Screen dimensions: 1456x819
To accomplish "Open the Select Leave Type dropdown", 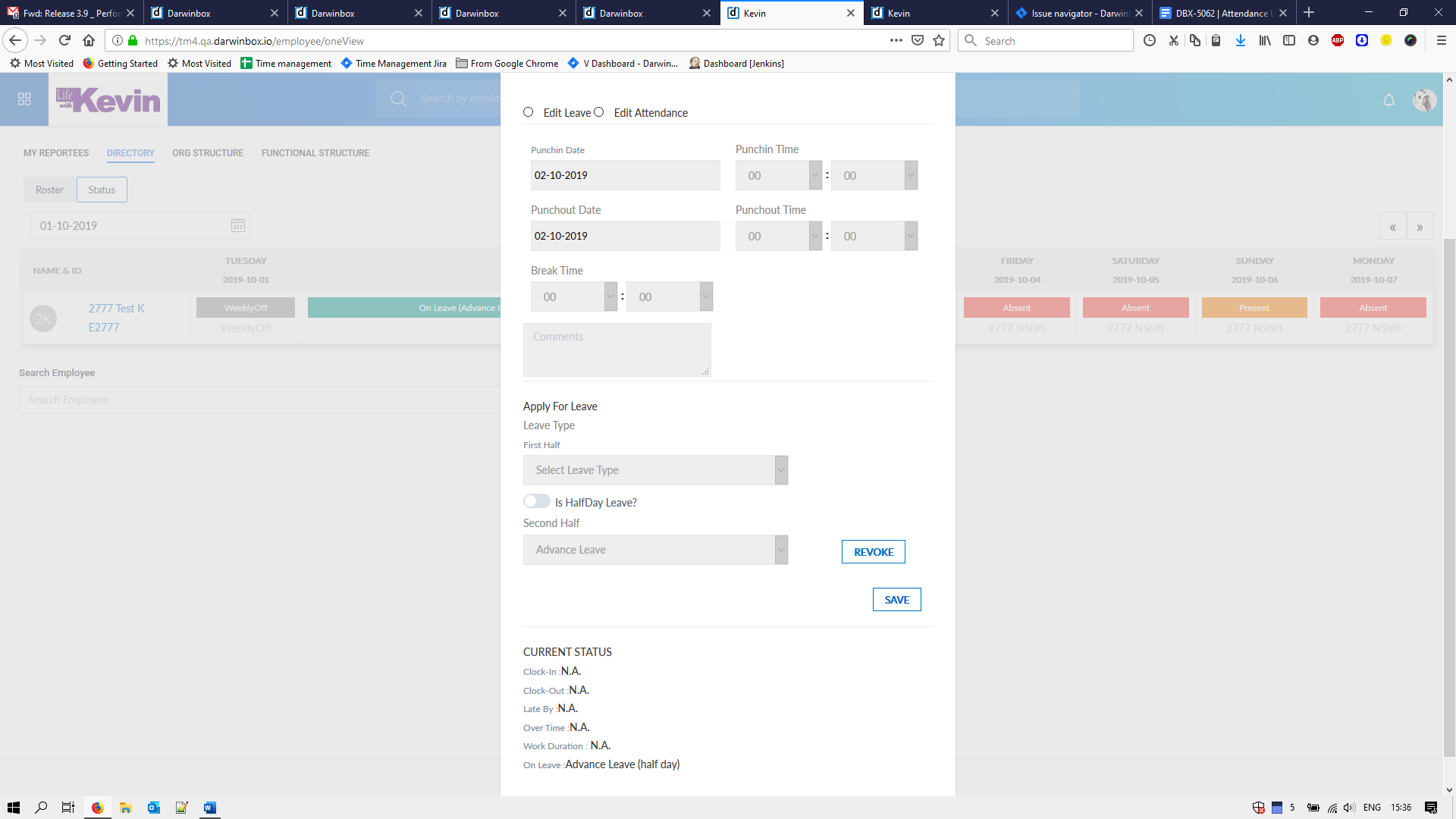I will pos(655,470).
